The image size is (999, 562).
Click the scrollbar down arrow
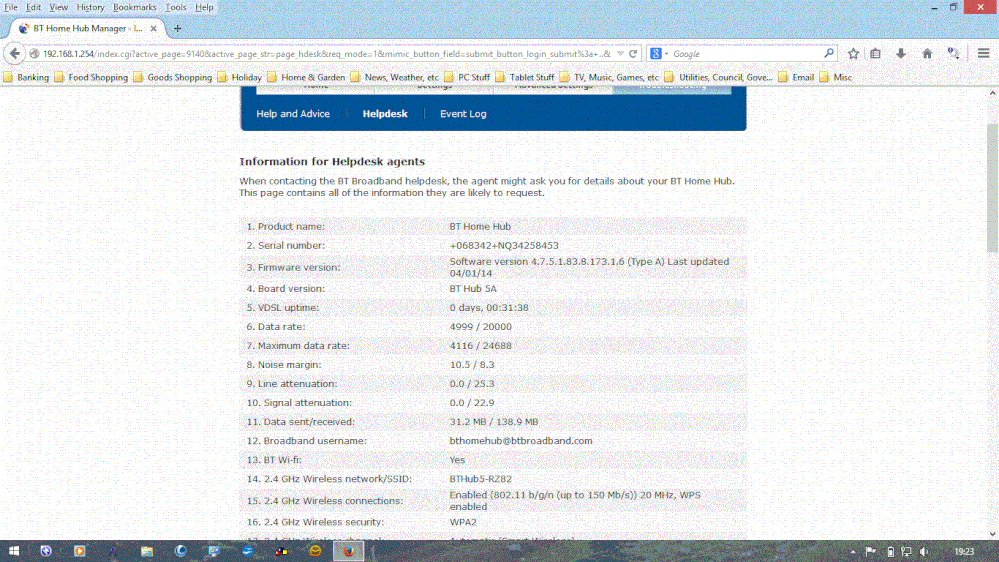[x=992, y=534]
